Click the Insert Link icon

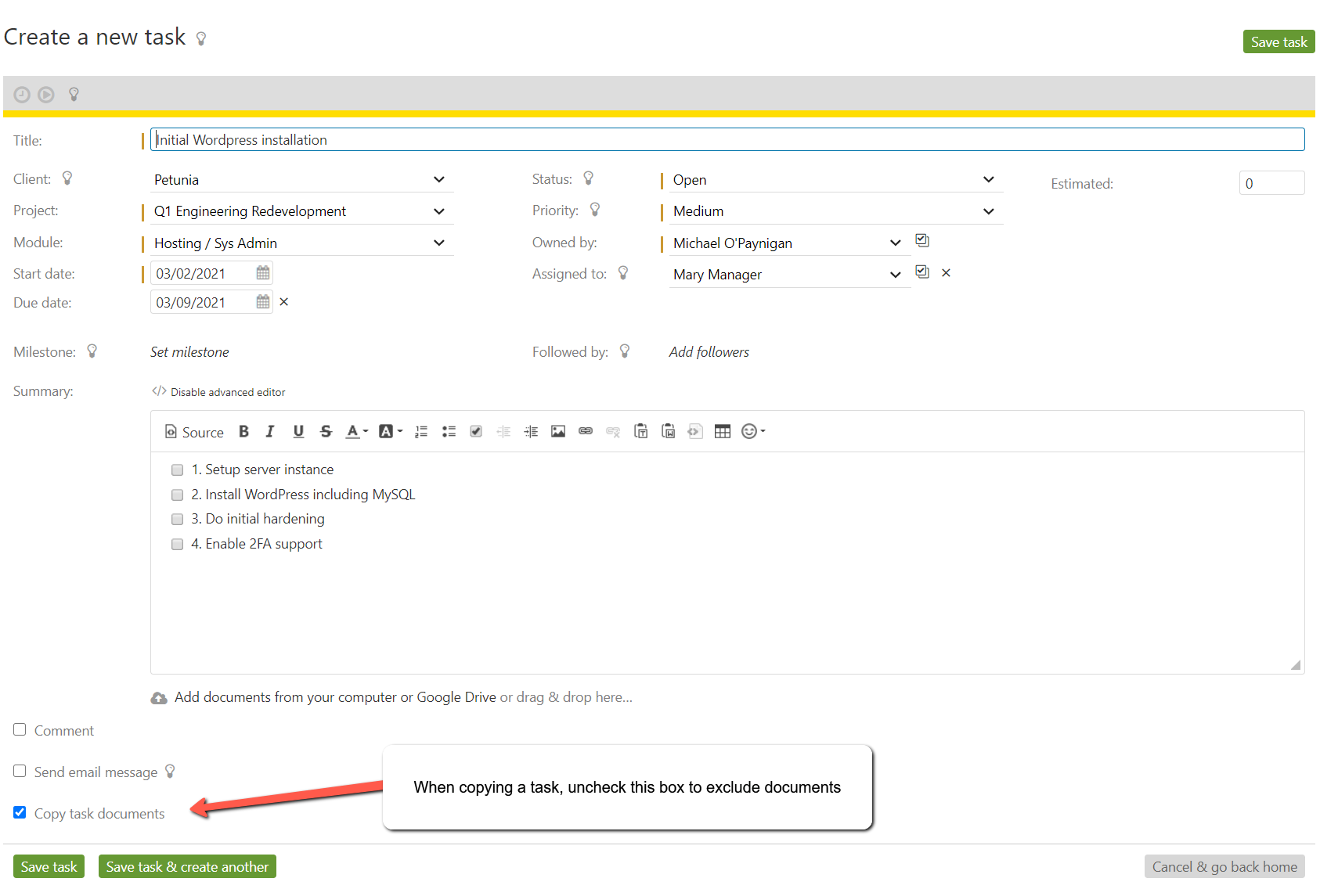coord(585,431)
